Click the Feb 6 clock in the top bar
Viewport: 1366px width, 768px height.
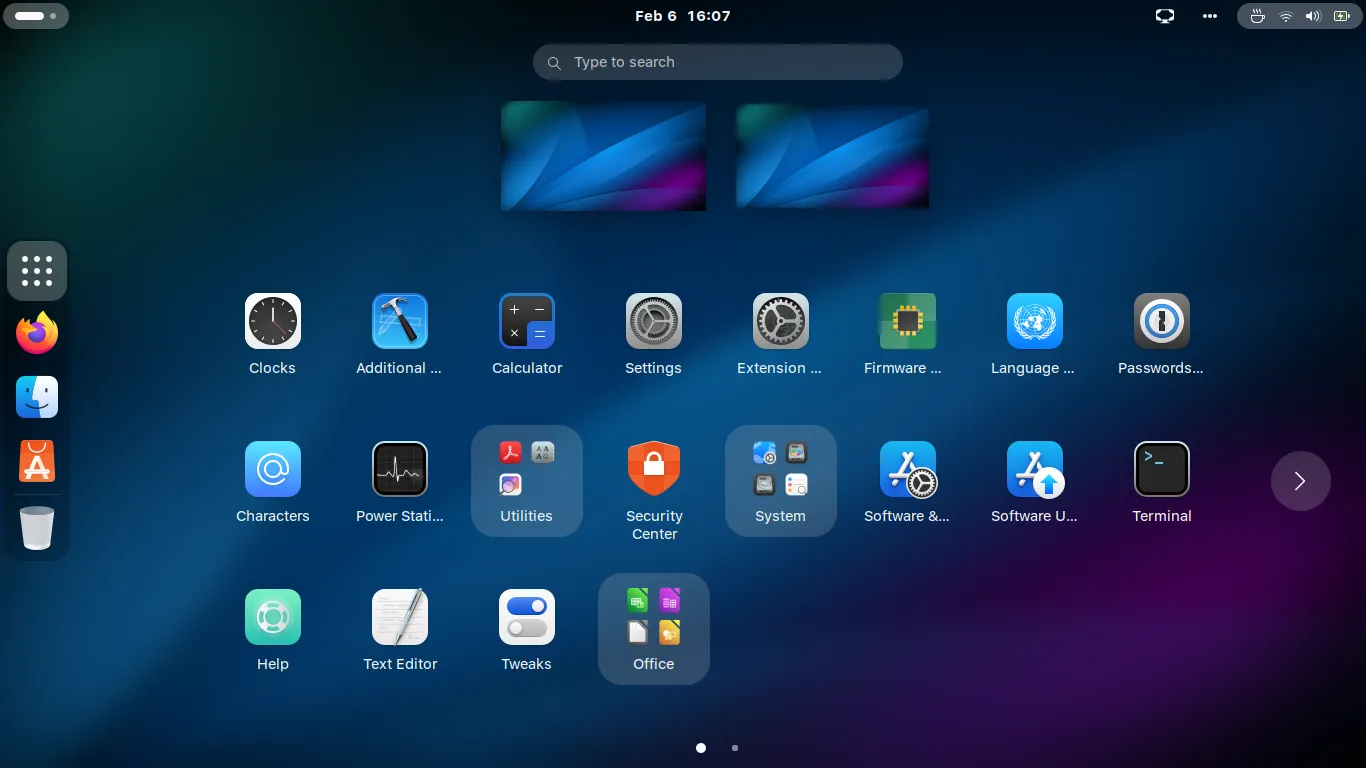point(683,16)
